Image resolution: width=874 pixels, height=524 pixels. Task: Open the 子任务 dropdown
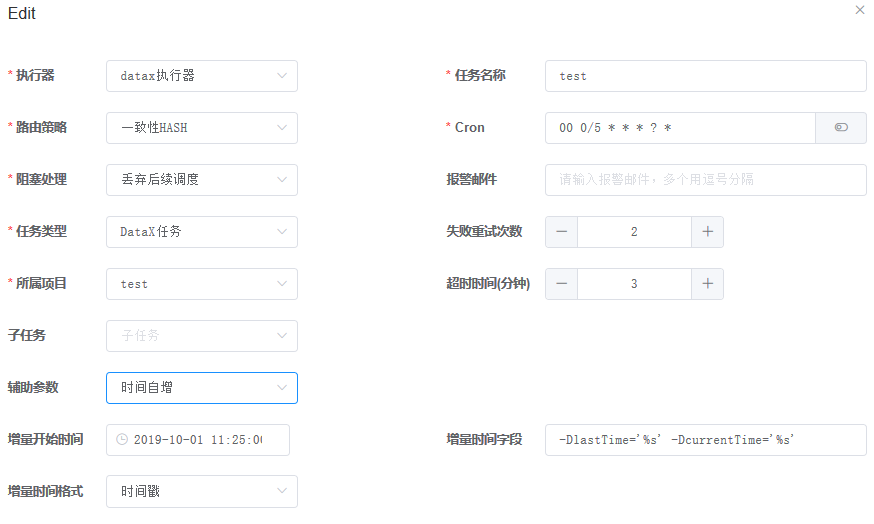pyautogui.click(x=202, y=336)
